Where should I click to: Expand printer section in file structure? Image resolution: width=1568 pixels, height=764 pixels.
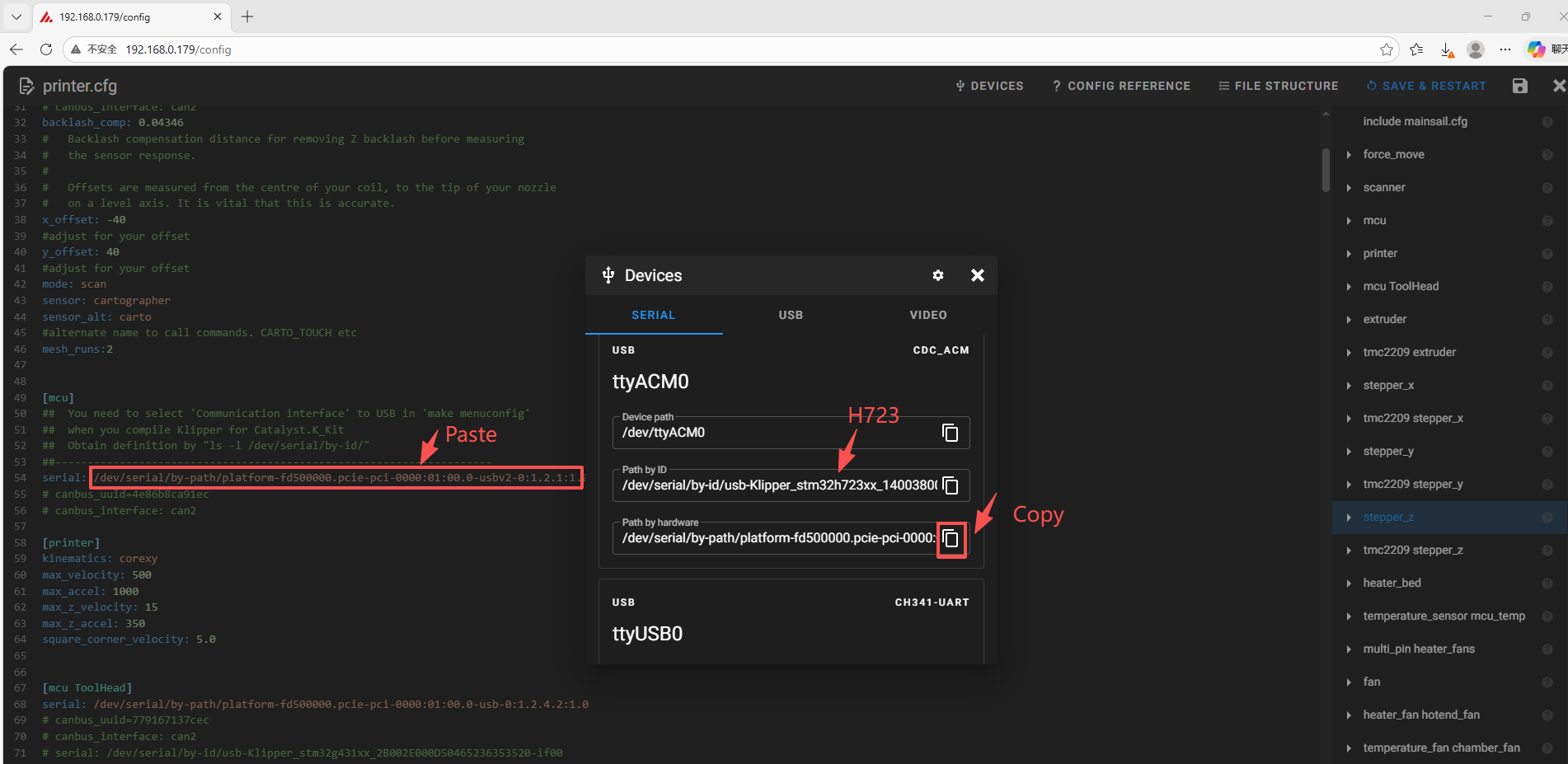[x=1349, y=254]
